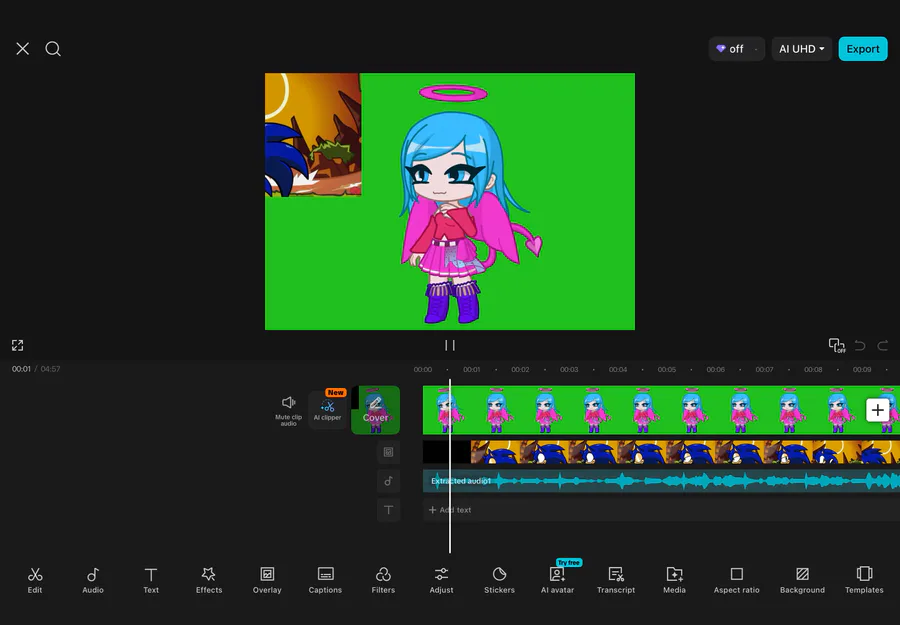Open the Aspect ratio tool
This screenshot has height=625, width=900.
[x=736, y=580]
